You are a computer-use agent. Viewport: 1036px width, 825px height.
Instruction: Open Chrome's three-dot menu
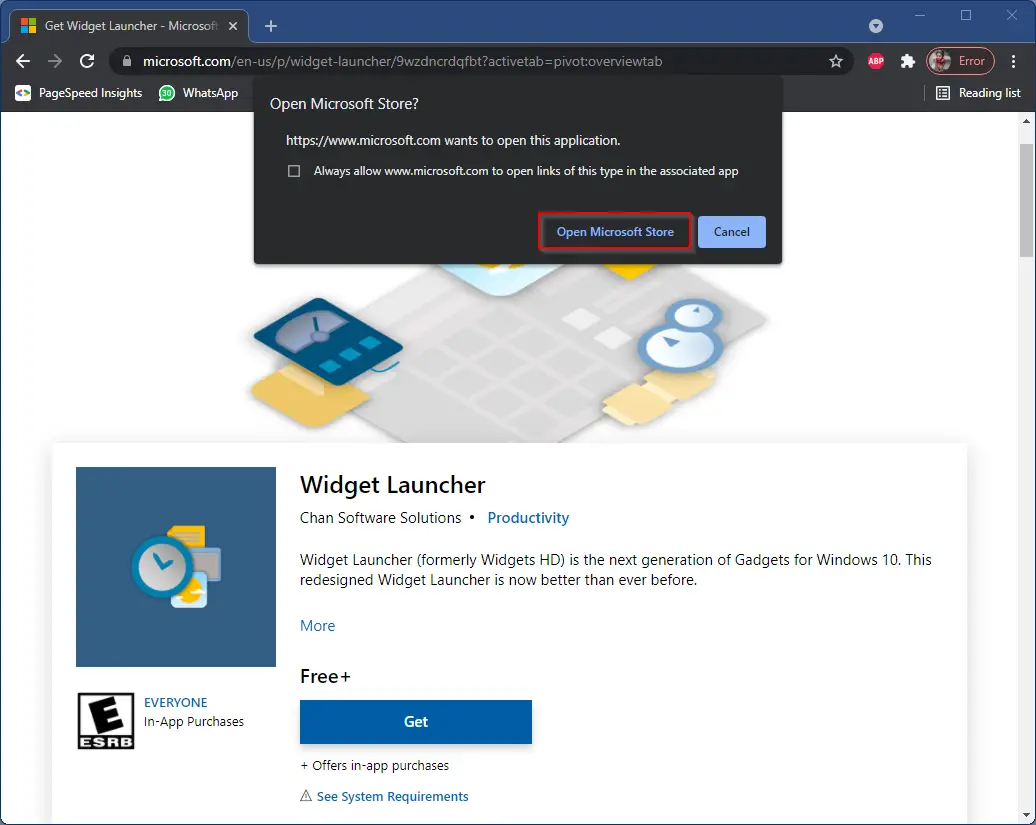[1014, 61]
